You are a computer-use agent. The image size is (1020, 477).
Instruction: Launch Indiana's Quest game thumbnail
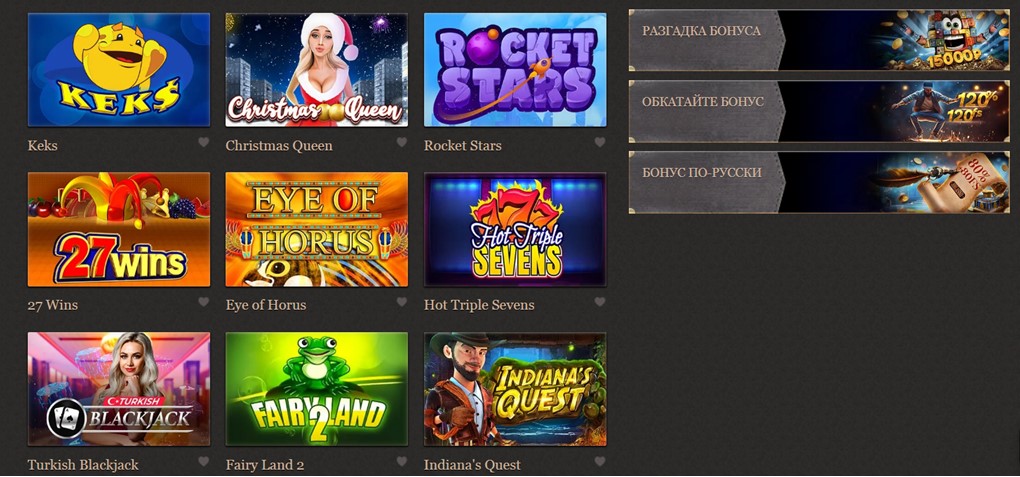(515, 389)
